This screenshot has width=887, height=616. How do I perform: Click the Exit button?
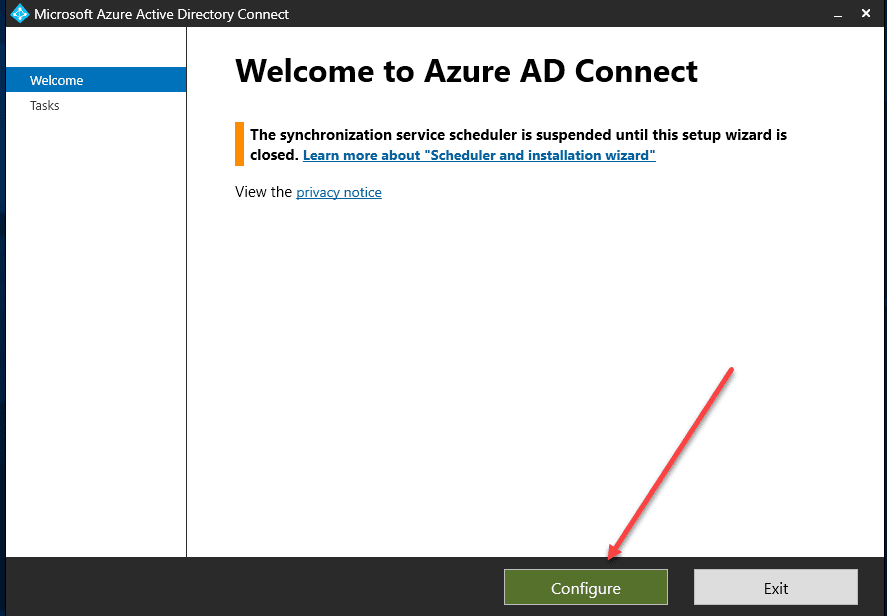[x=776, y=587]
